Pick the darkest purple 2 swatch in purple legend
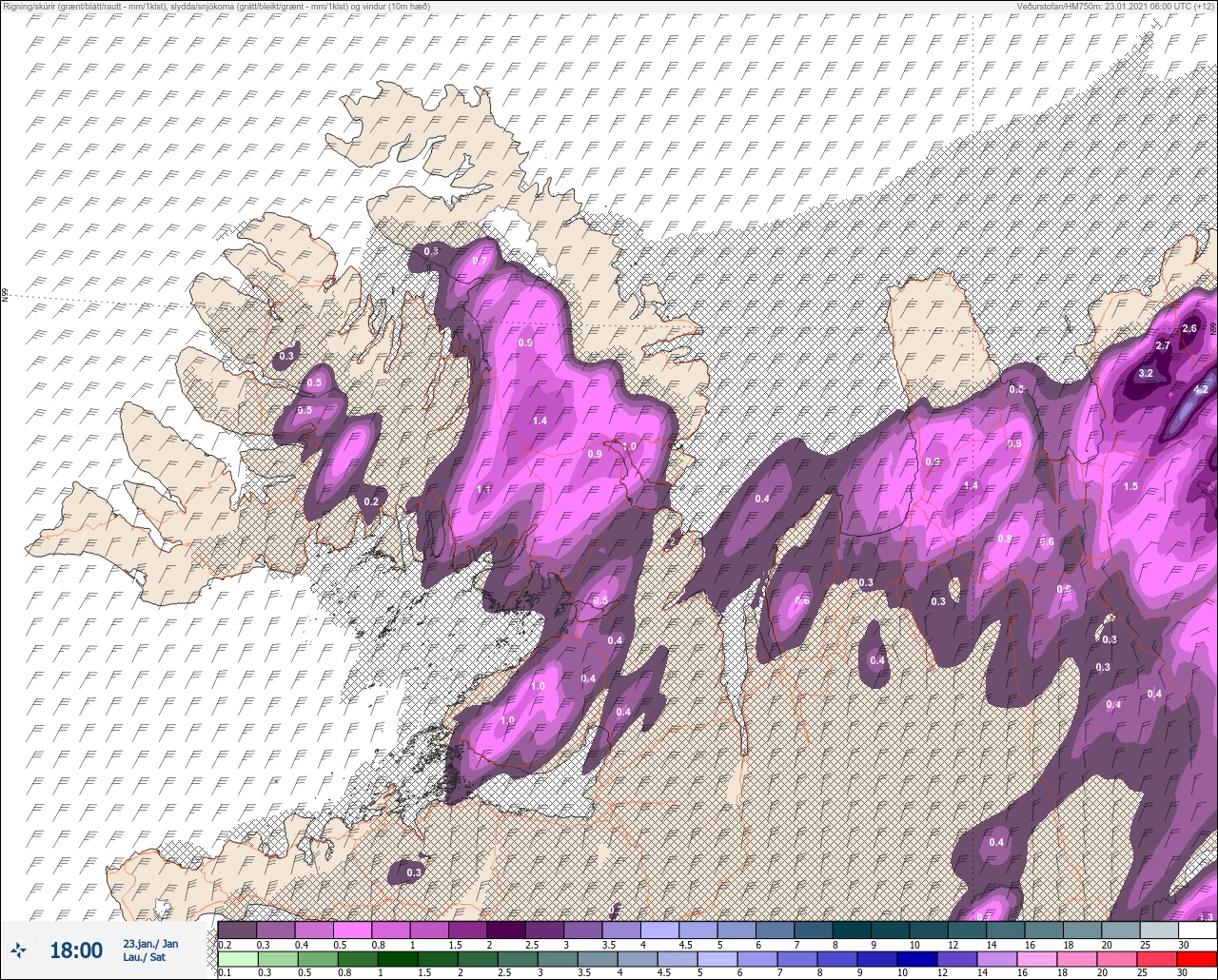This screenshot has width=1218, height=980. [x=505, y=930]
